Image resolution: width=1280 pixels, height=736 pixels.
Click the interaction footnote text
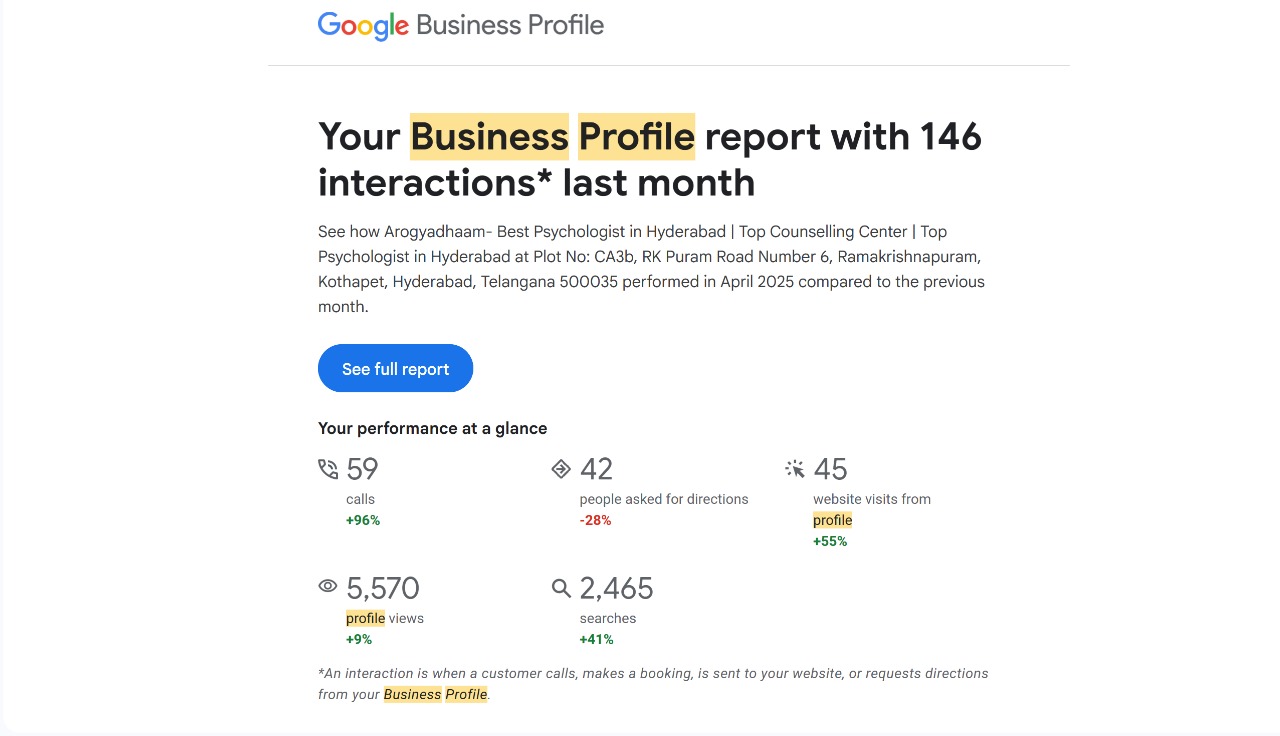click(x=653, y=683)
